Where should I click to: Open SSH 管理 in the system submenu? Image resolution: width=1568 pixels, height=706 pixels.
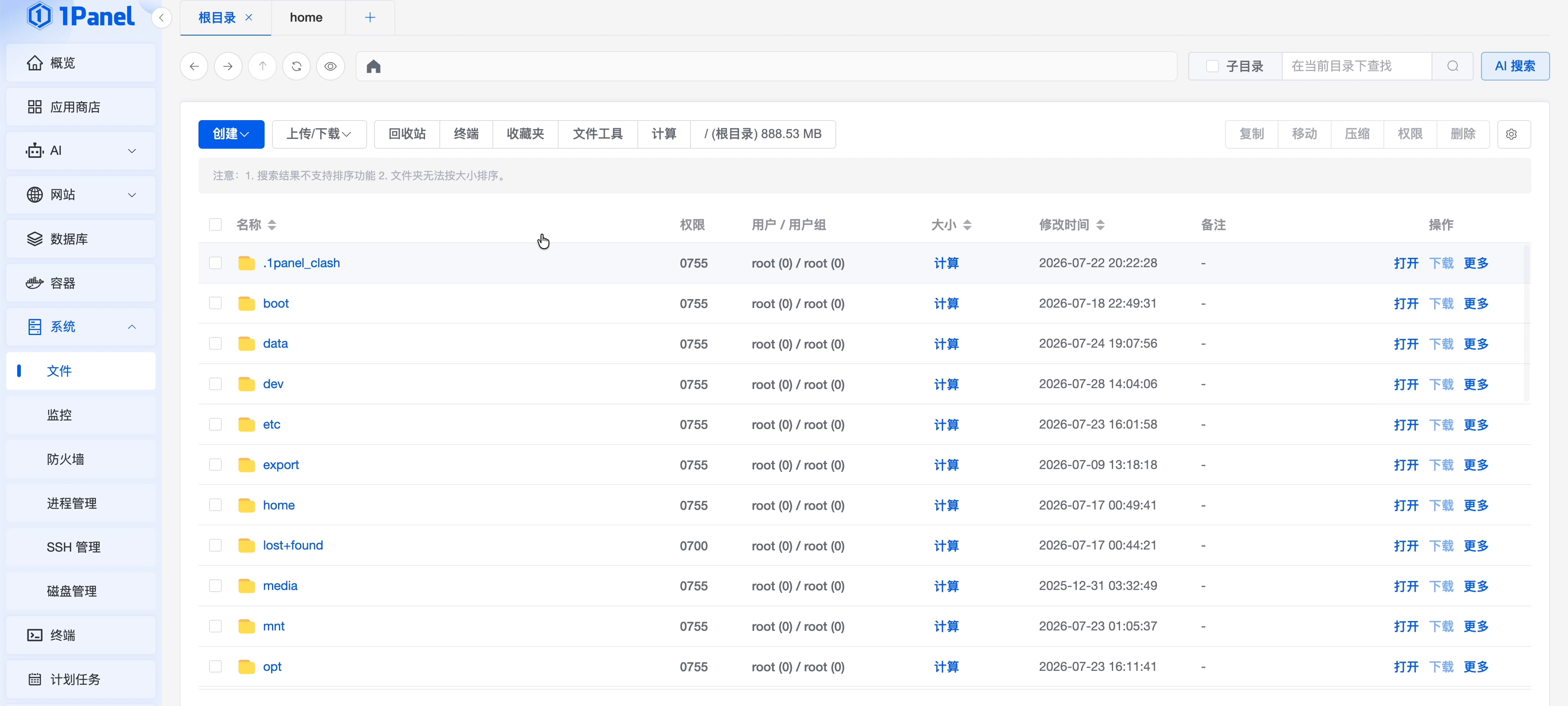(81, 547)
